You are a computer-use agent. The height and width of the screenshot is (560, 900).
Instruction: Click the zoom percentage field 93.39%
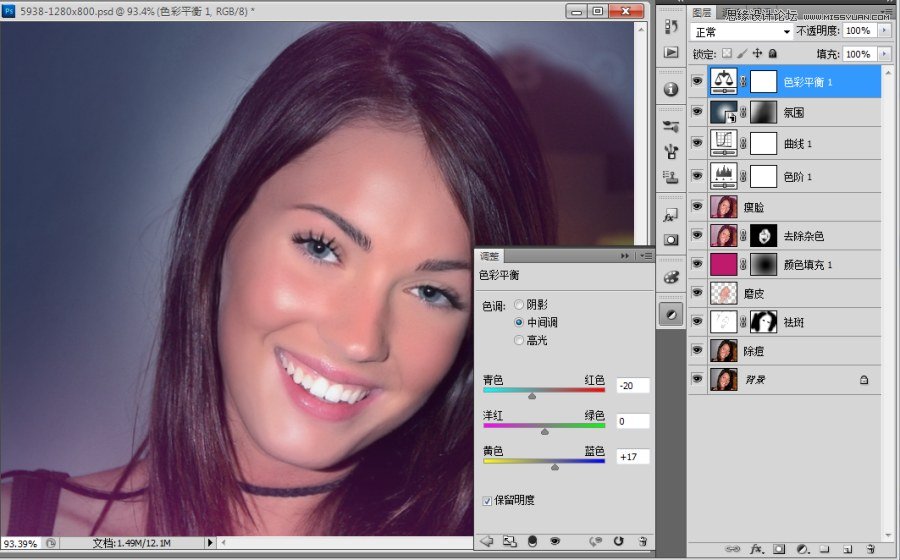pyautogui.click(x=21, y=543)
